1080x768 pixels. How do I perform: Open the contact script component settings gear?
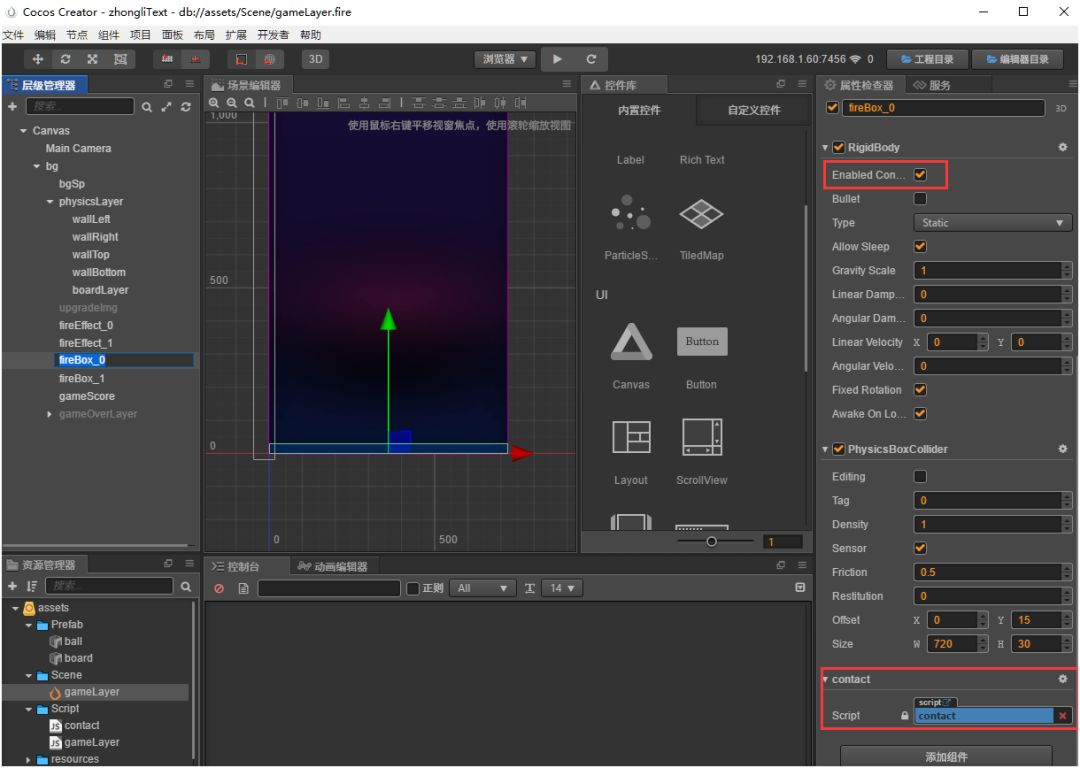click(1063, 679)
